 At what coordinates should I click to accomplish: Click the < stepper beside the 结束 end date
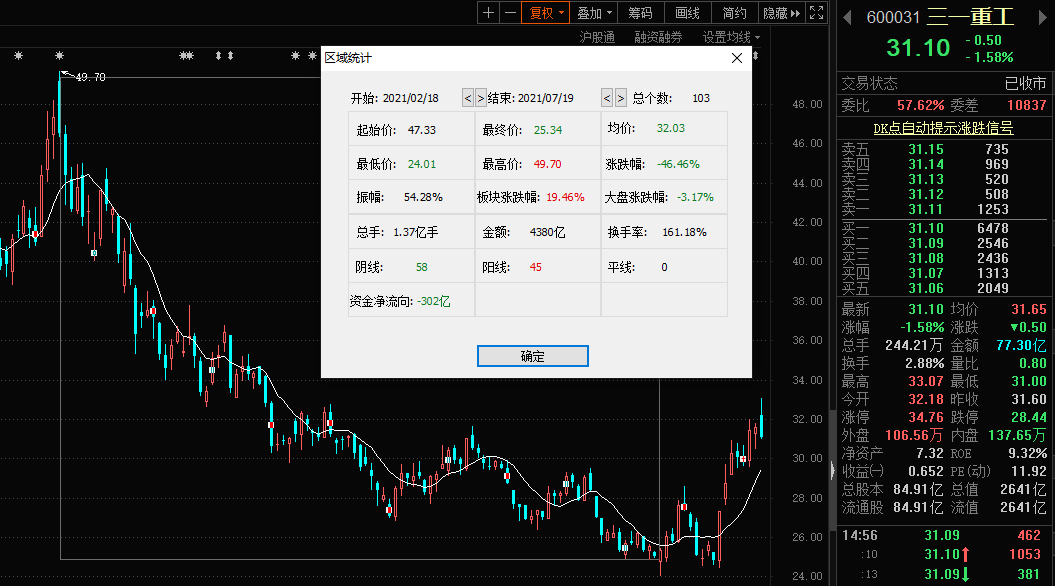(607, 98)
